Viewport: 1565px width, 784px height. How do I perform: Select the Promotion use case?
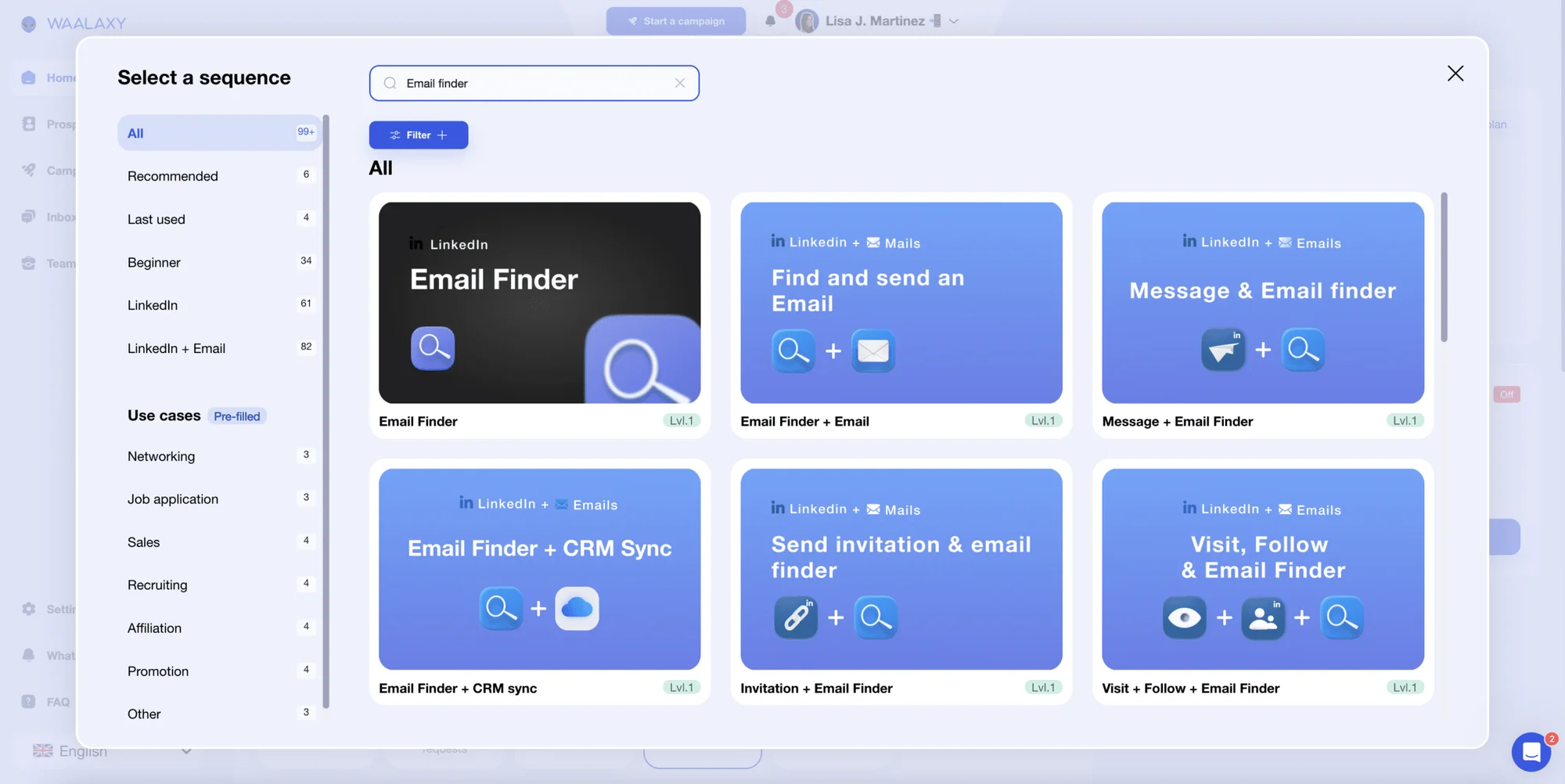click(219, 671)
